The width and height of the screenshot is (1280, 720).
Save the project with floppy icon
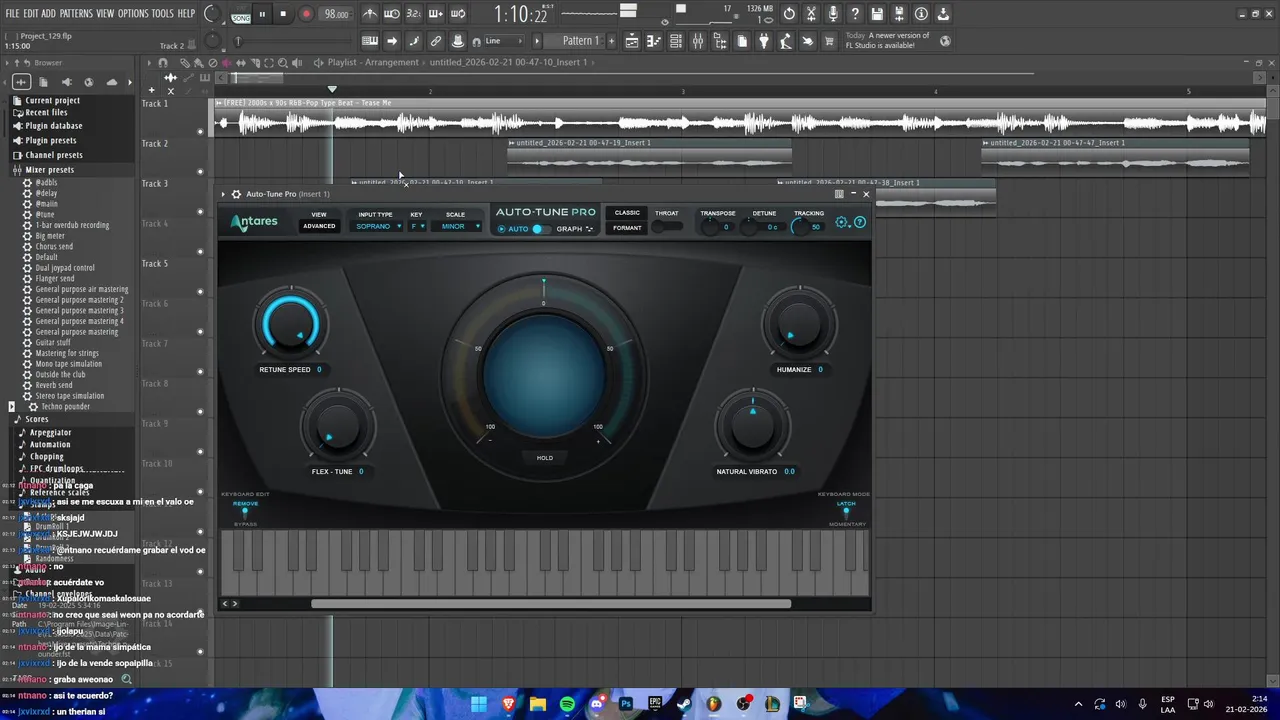[877, 14]
